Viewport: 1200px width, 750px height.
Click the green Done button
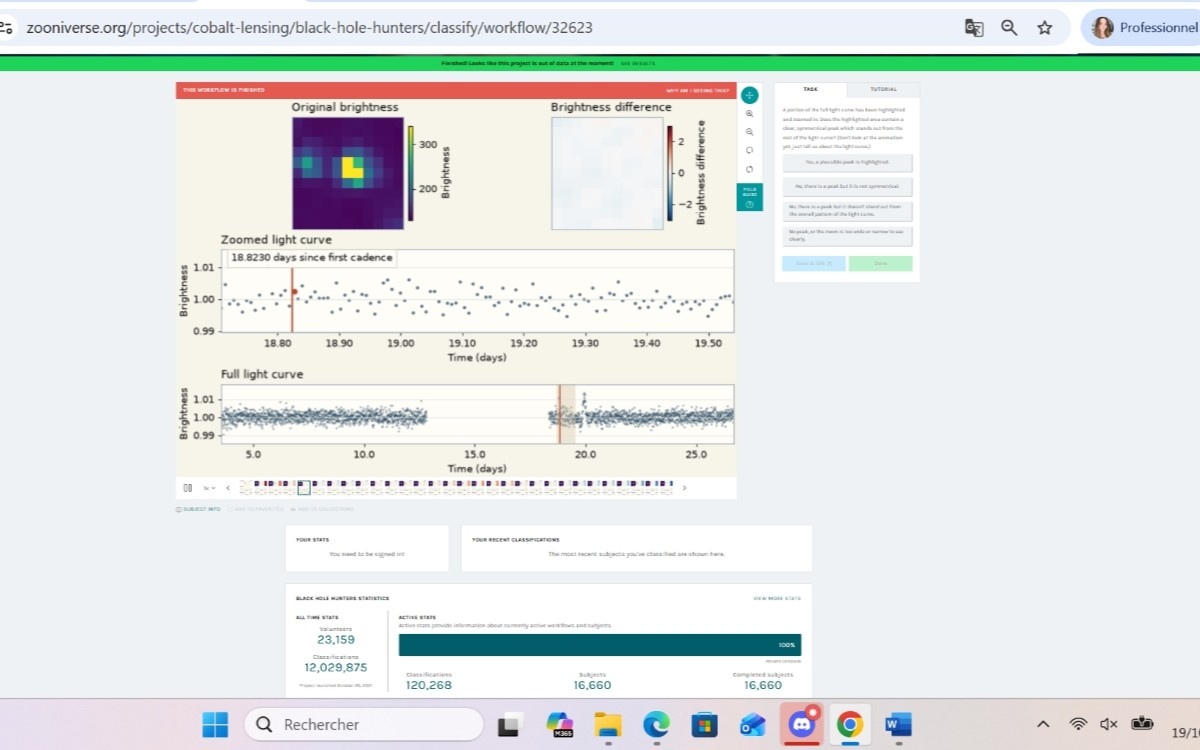(880, 264)
